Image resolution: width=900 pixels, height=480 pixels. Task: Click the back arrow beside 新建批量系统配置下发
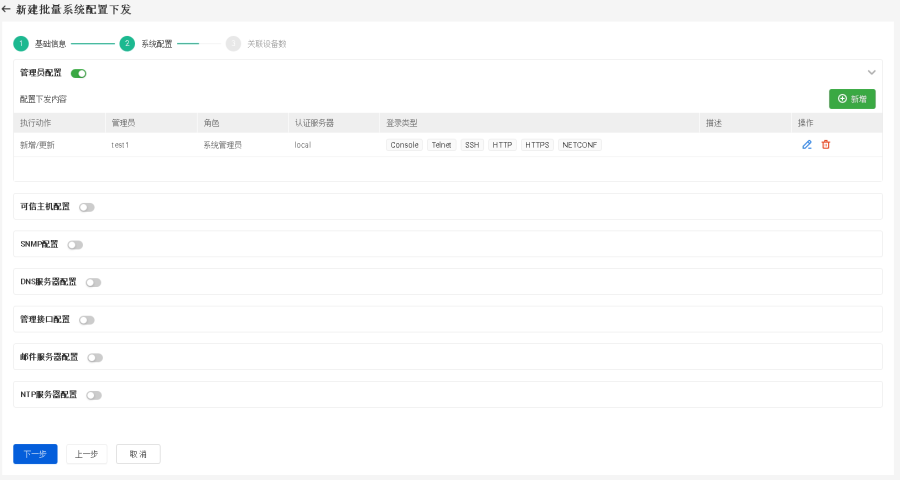[7, 9]
